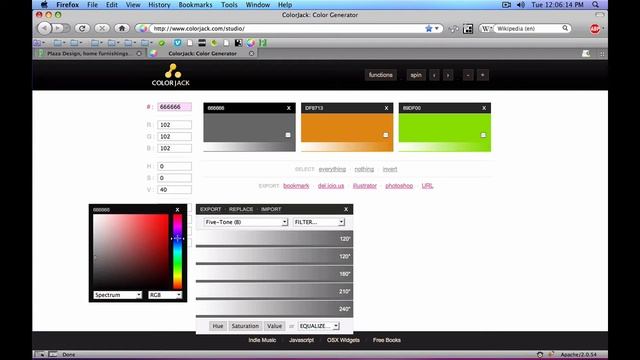Image resolution: width=640 pixels, height=360 pixels.
Task: Click the camera icon in the menu bar
Action: [x=507, y=5]
